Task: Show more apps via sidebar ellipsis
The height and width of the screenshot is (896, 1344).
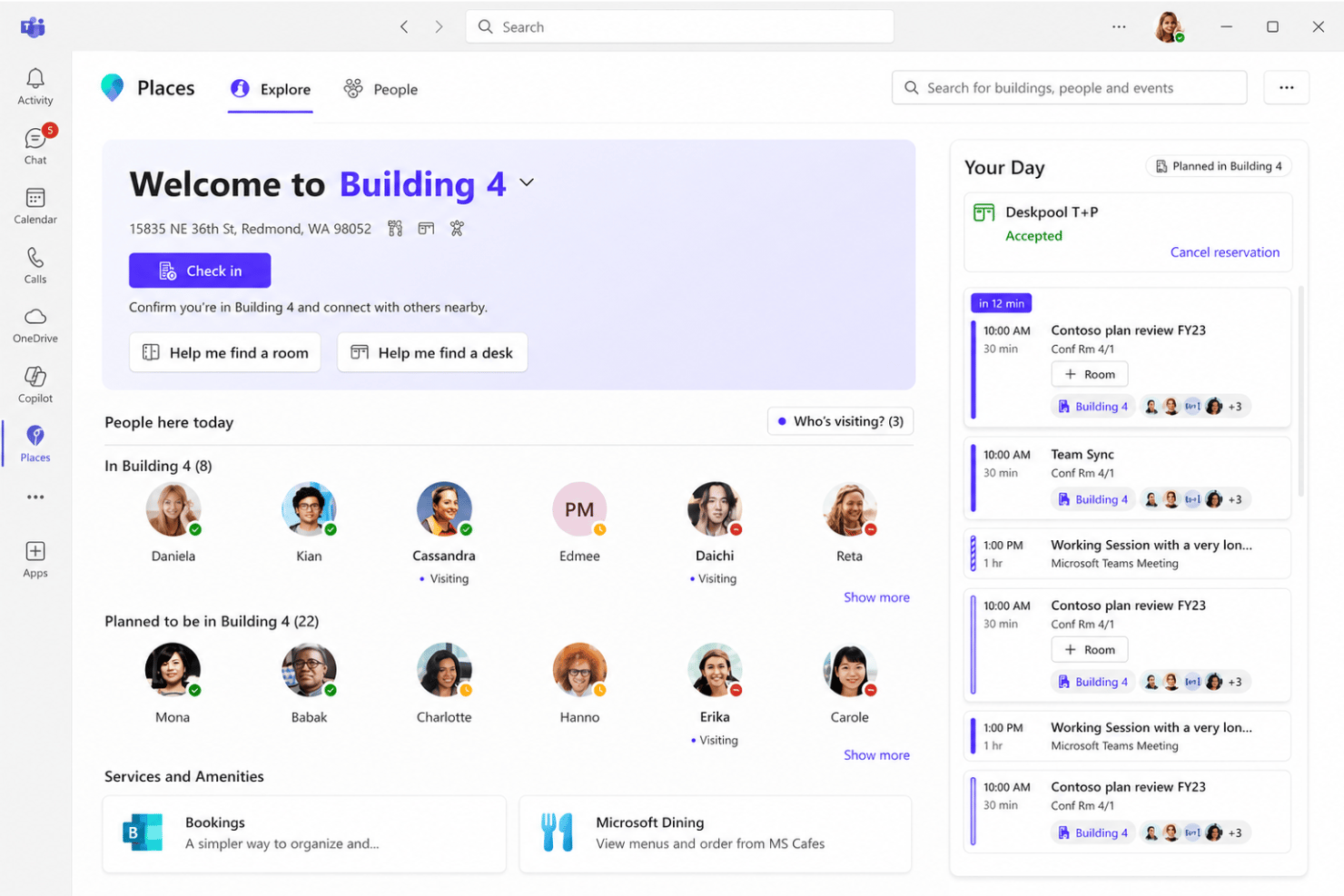Action: click(x=35, y=497)
